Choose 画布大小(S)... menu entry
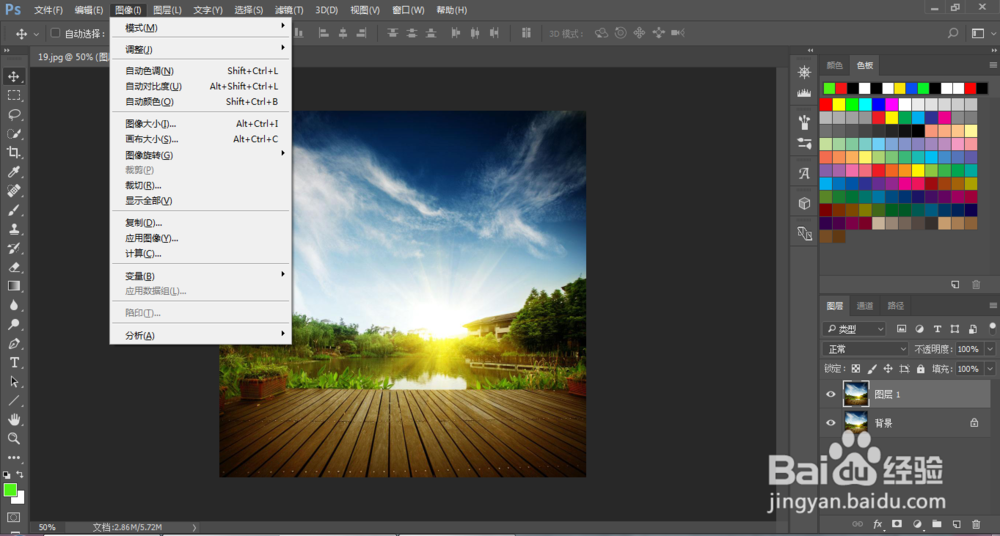The width and height of the screenshot is (1000, 536). click(201, 139)
